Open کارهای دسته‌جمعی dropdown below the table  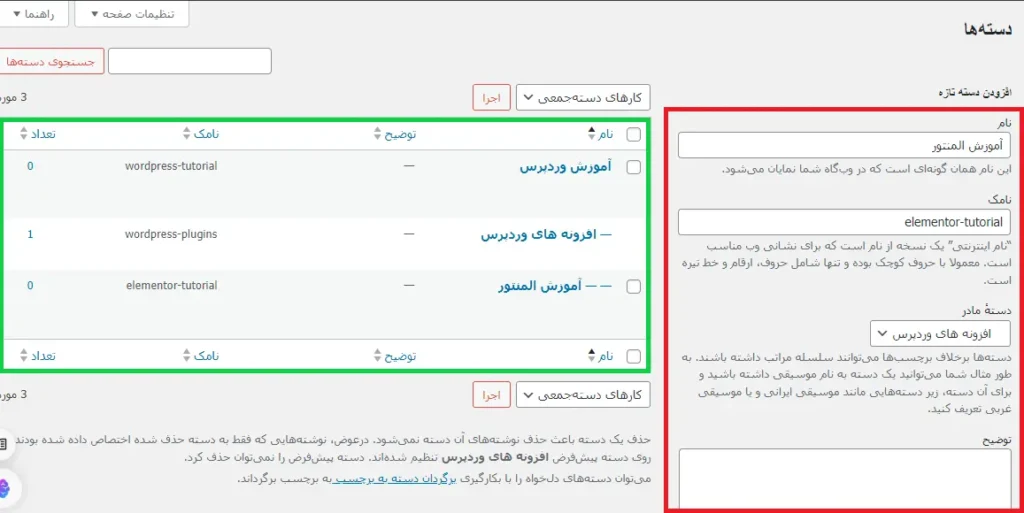(583, 395)
